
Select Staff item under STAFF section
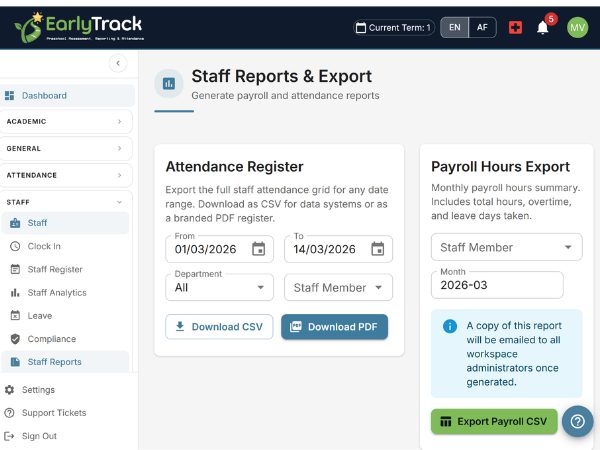[65, 223]
